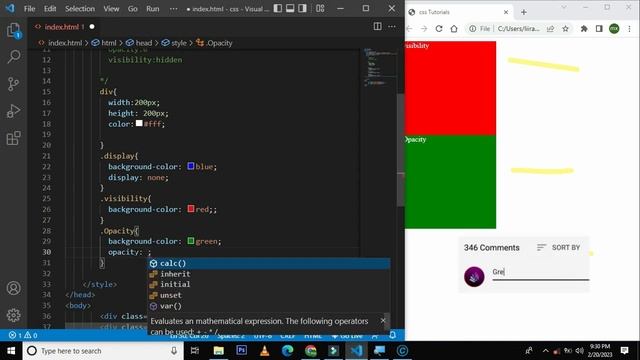Close the css Tutorials browser tab
The width and height of the screenshot is (640, 360).
point(506,12)
